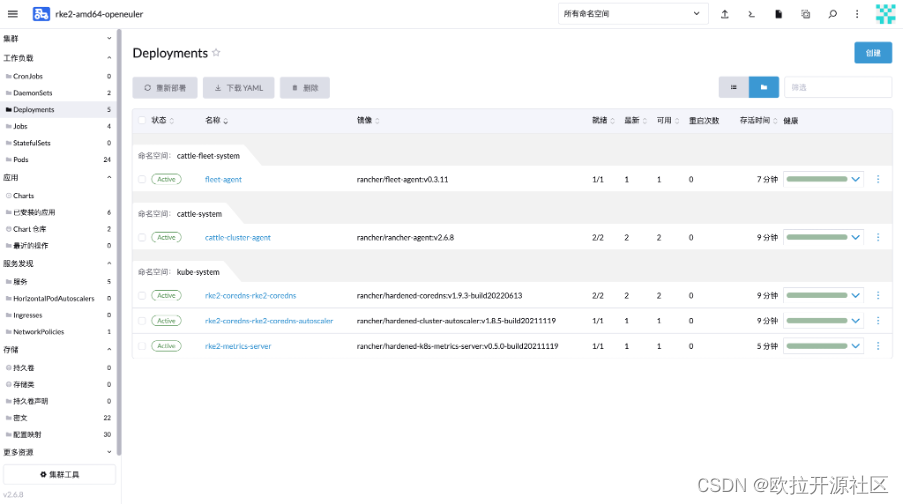Click the sidebar vertical scrollbar
Image resolution: width=904 pixels, height=504 pixels.
[119, 242]
